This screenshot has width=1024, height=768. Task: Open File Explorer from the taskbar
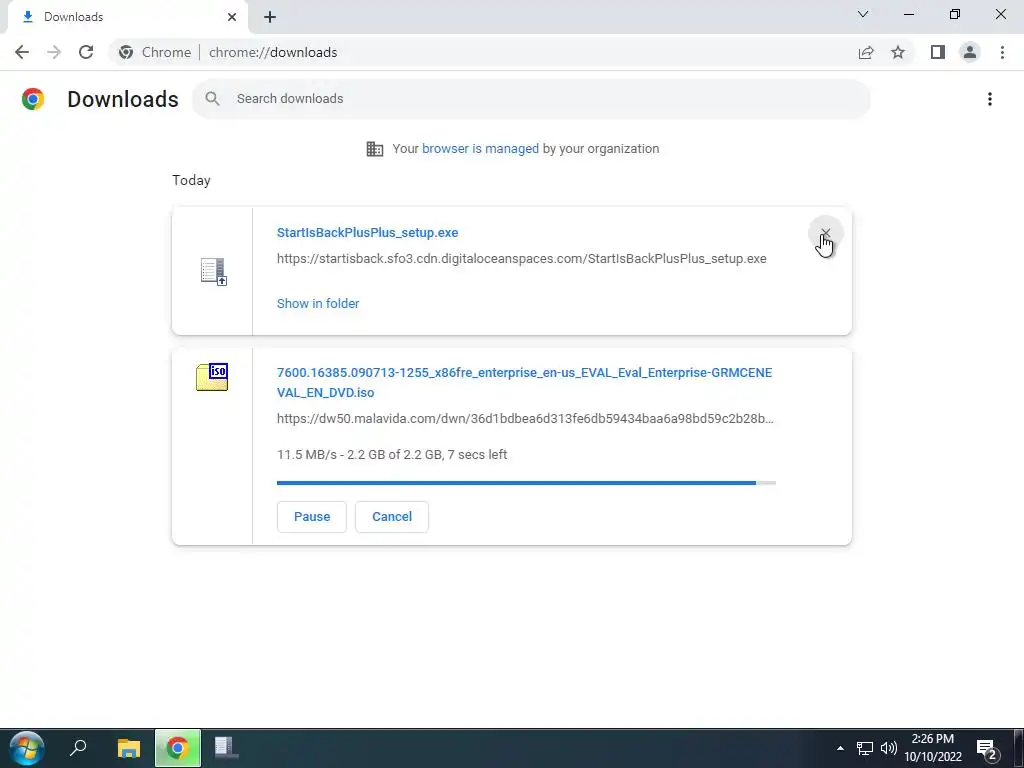129,748
